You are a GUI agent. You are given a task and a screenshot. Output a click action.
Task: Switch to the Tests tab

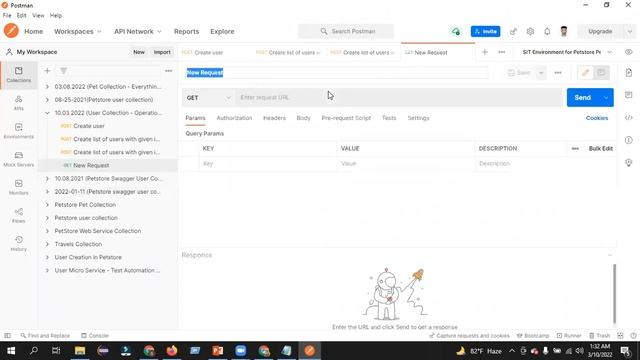pos(389,118)
